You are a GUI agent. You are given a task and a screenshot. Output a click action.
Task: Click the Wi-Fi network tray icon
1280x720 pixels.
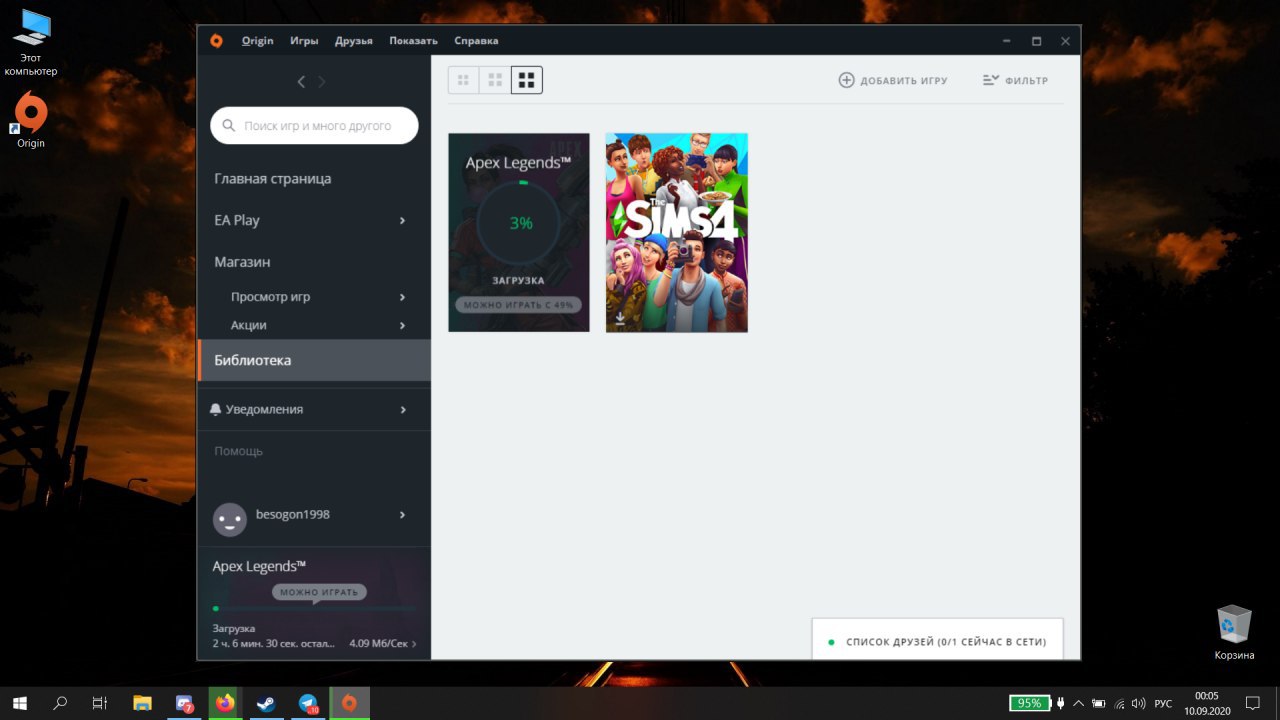[1119, 703]
